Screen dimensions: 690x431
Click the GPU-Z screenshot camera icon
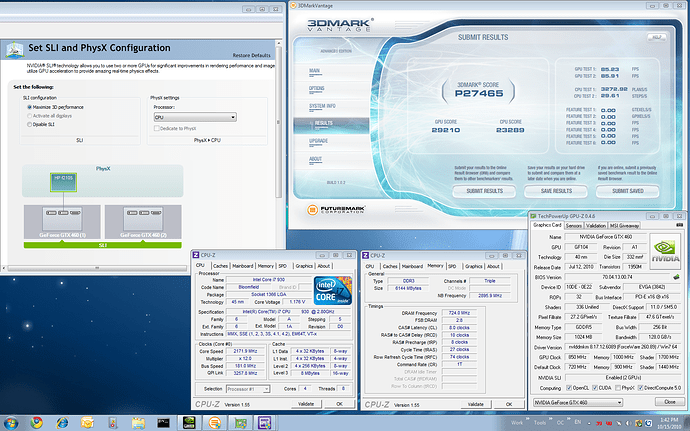[680, 225]
